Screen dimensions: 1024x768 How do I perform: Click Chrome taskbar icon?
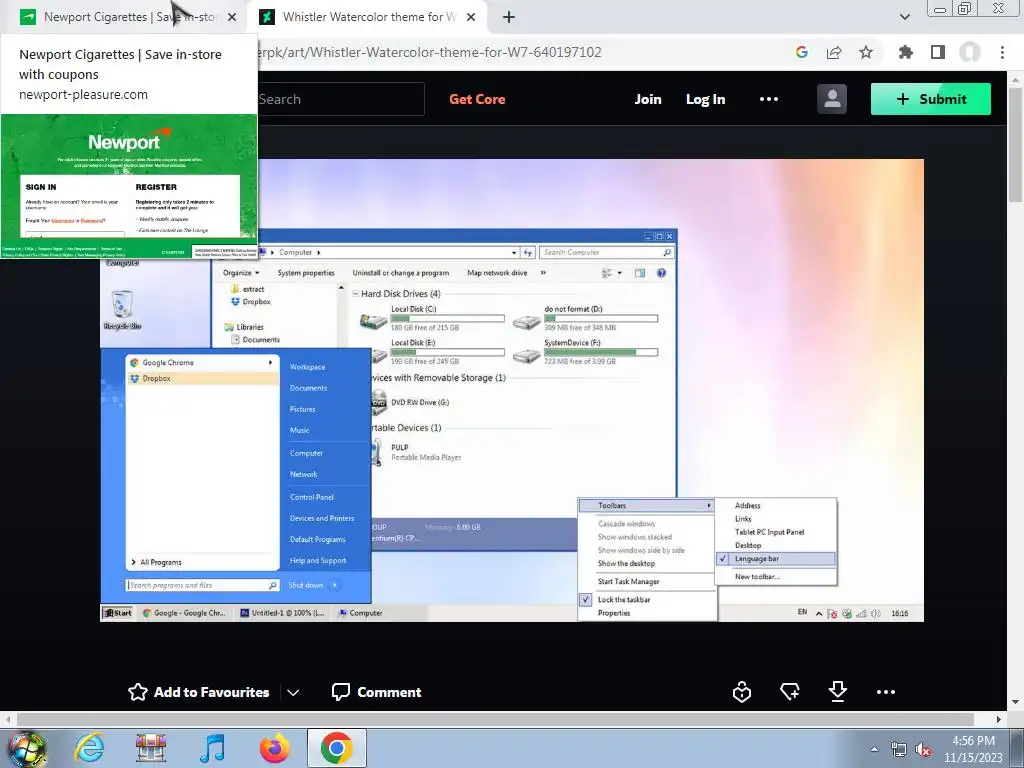pyautogui.click(x=336, y=748)
